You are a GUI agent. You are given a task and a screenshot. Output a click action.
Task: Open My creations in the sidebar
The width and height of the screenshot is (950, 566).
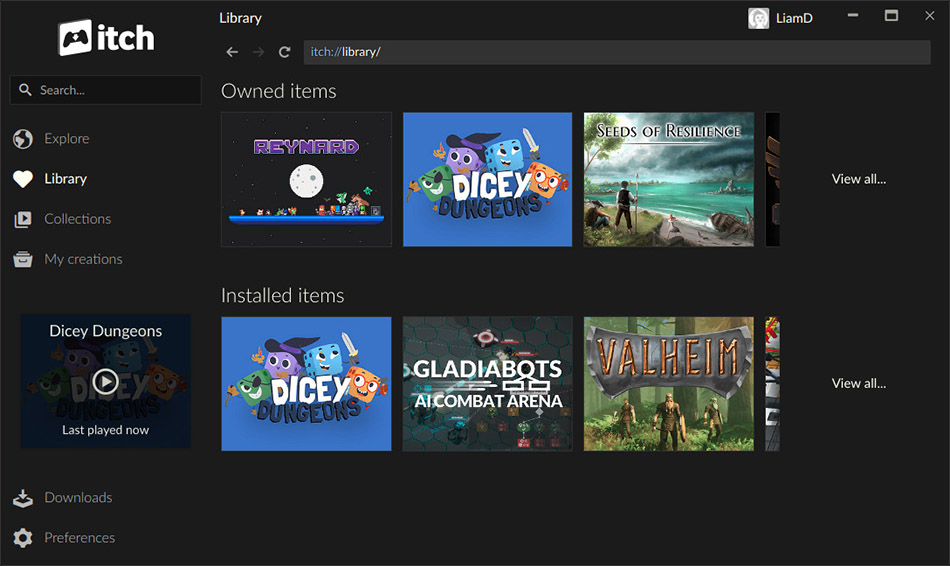[83, 259]
